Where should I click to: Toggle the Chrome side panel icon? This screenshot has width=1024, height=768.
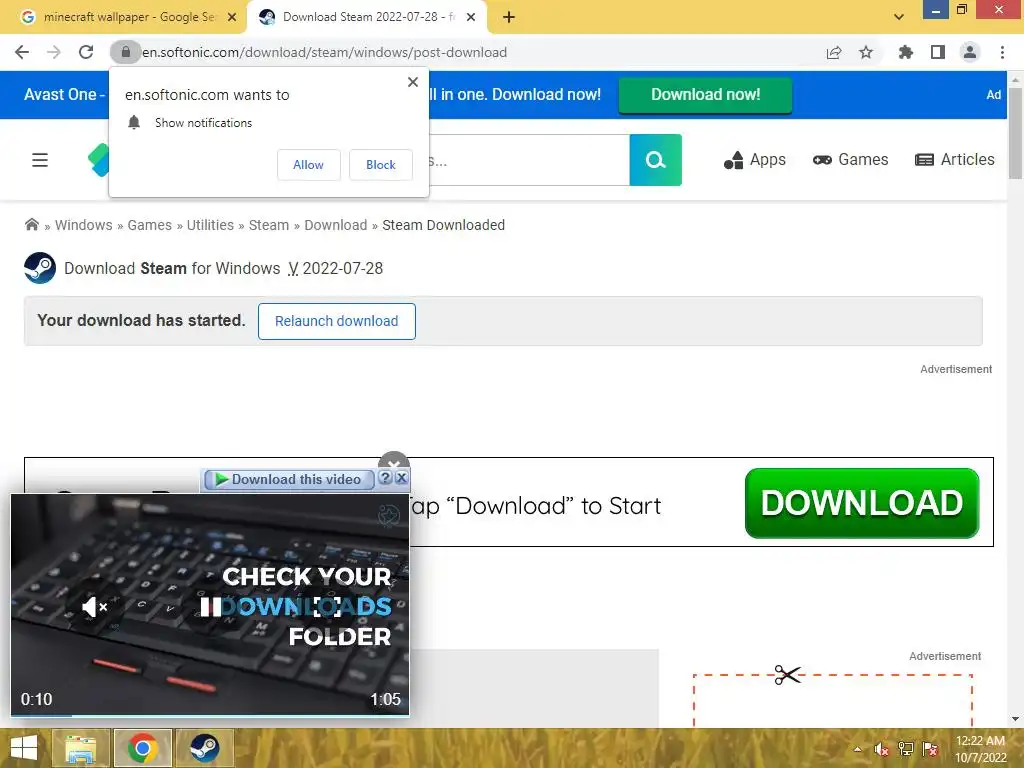pyautogui.click(x=938, y=52)
